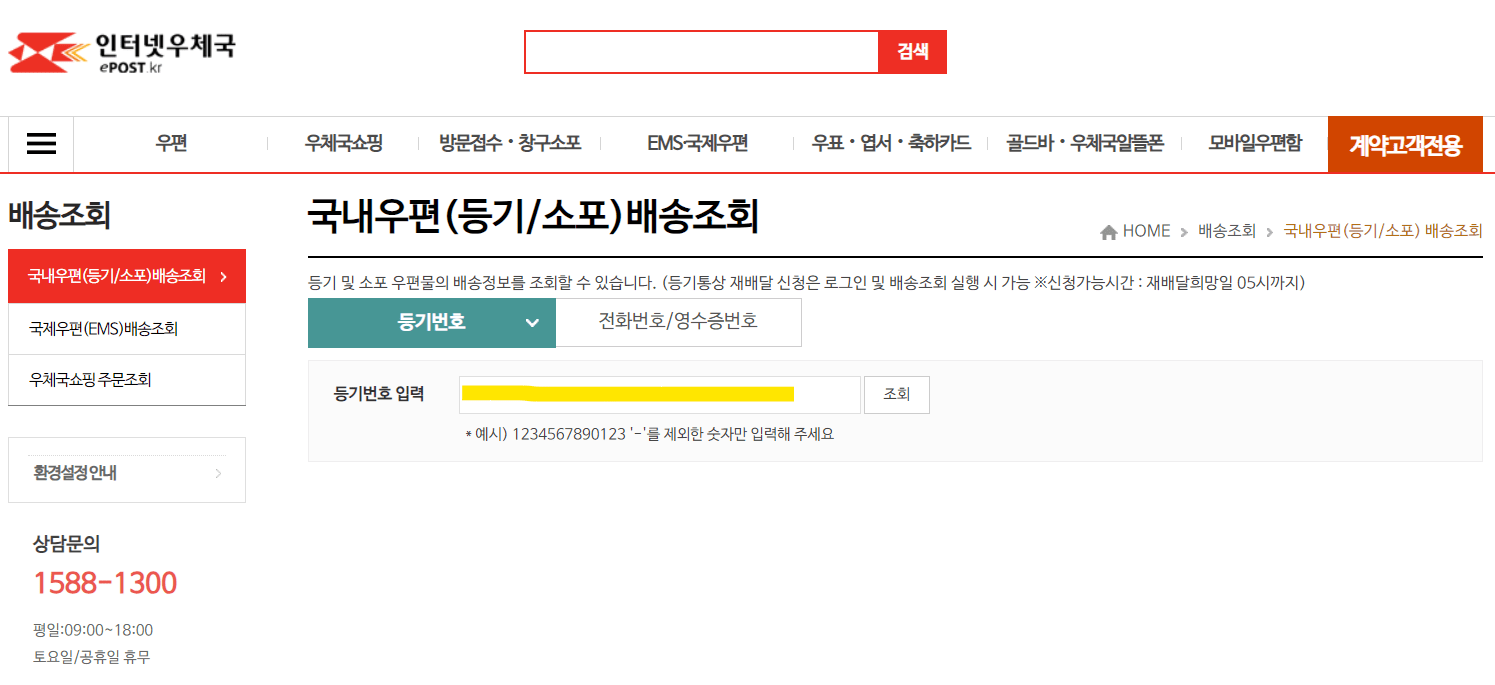Open 우표·엽서·축하카드 section
Image resolution: width=1495 pixels, height=685 pixels.
[x=889, y=143]
